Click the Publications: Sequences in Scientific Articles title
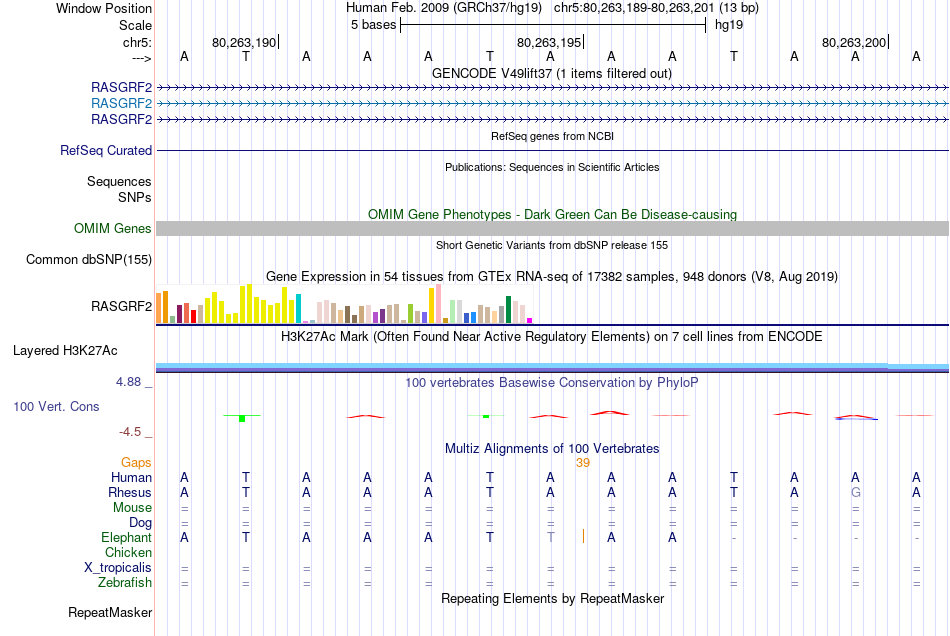The width and height of the screenshot is (950, 636). [552, 167]
